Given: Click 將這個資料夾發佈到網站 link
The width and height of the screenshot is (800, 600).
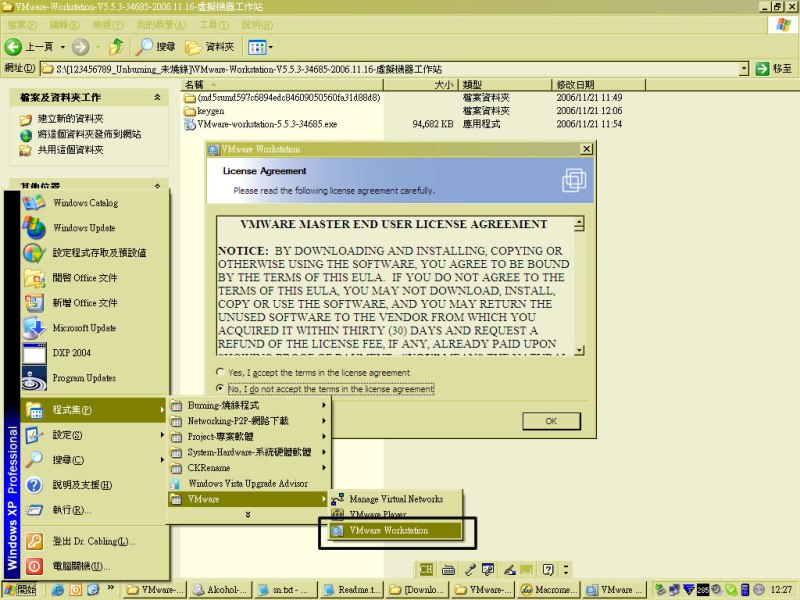Looking at the screenshot, I should click(x=89, y=134).
